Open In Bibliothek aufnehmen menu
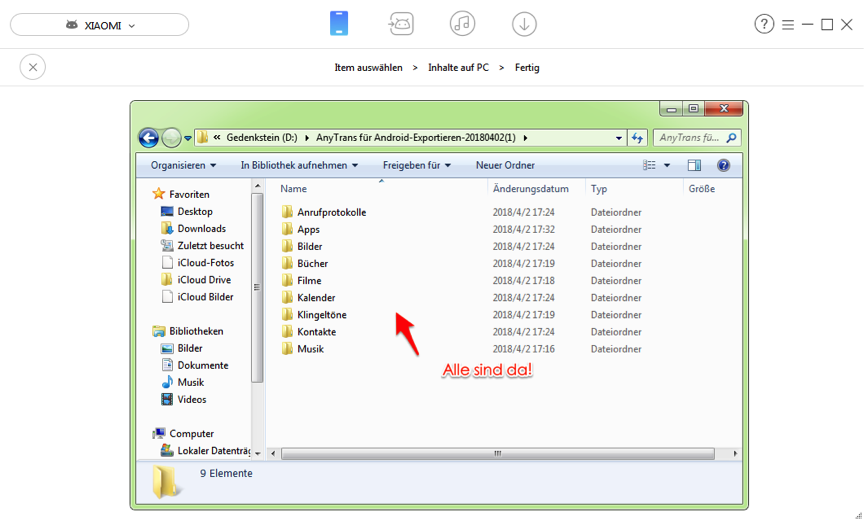The height and width of the screenshot is (521, 864). 299,165
